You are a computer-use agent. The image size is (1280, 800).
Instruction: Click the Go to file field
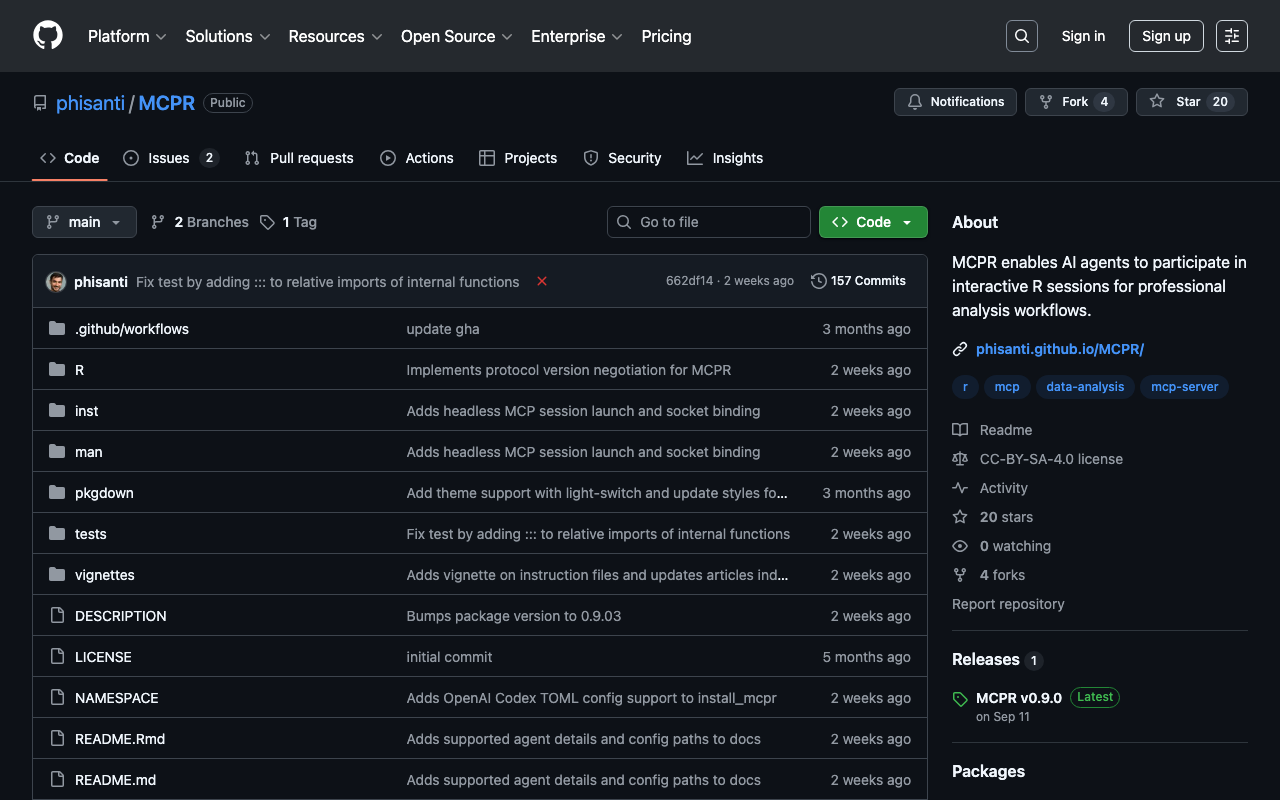(708, 222)
